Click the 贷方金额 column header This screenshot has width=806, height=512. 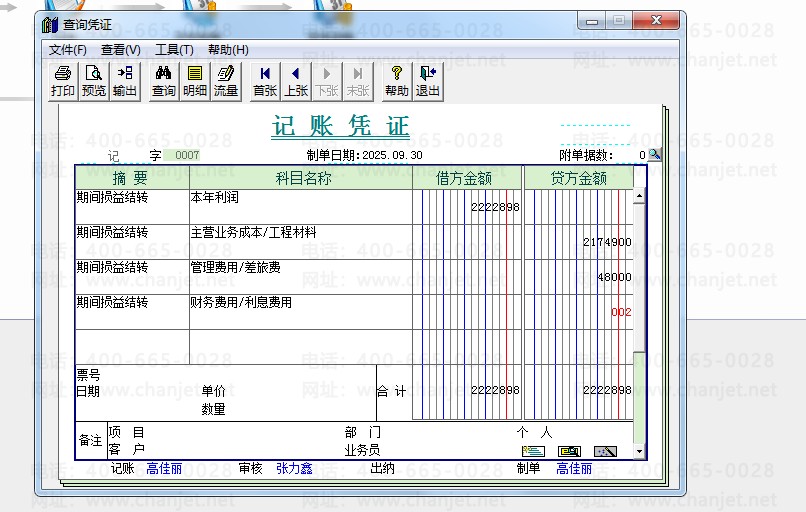click(578, 178)
